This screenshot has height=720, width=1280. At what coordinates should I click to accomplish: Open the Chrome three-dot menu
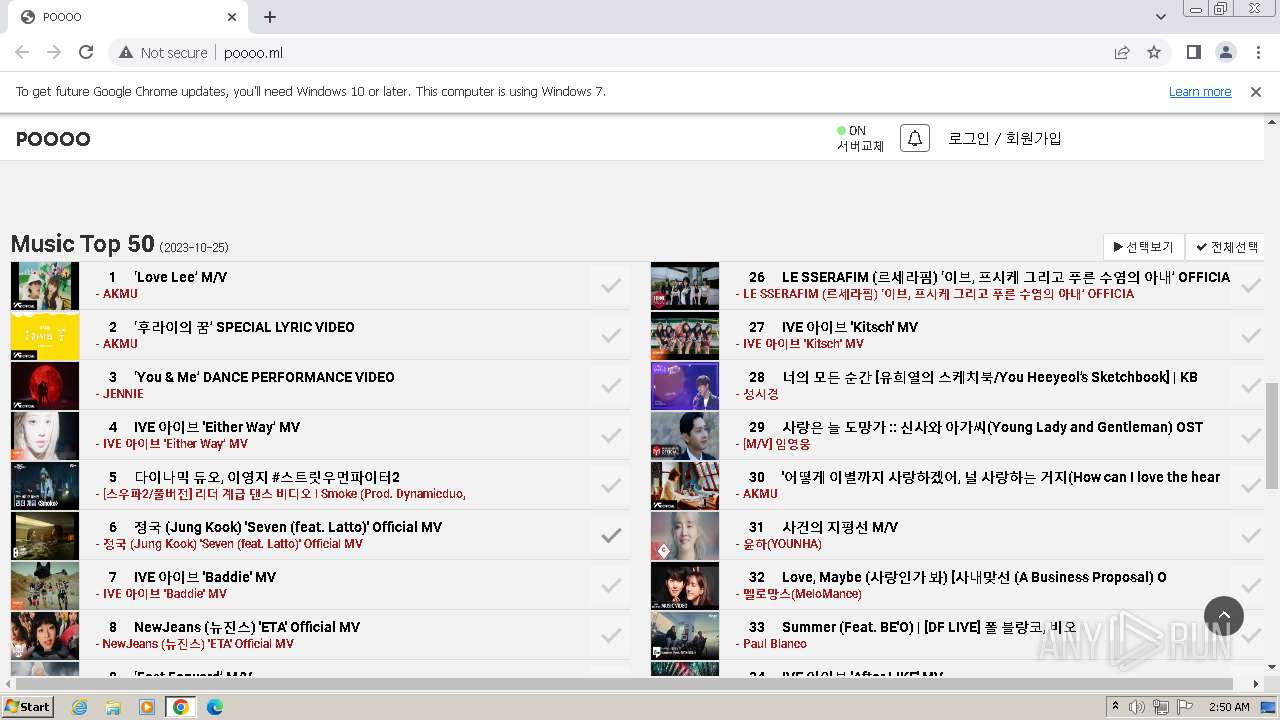pyautogui.click(x=1257, y=52)
